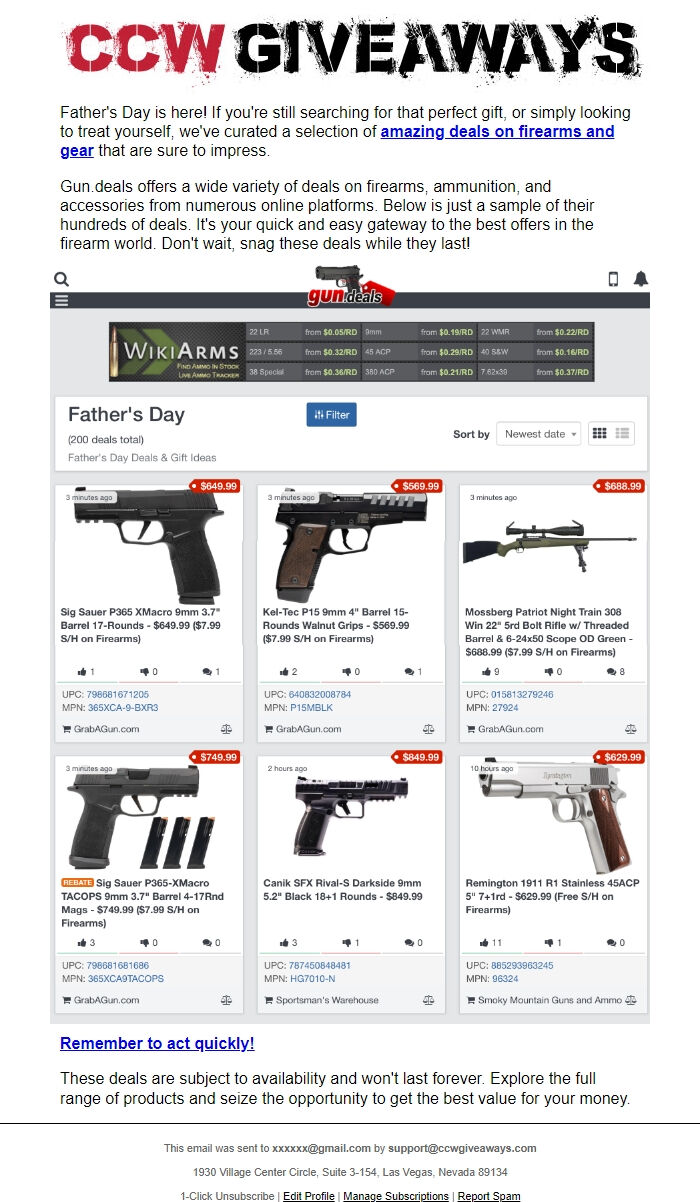Click the search magnifier icon
Viewport: 700px width, 1202px height.
pyautogui.click(x=61, y=280)
